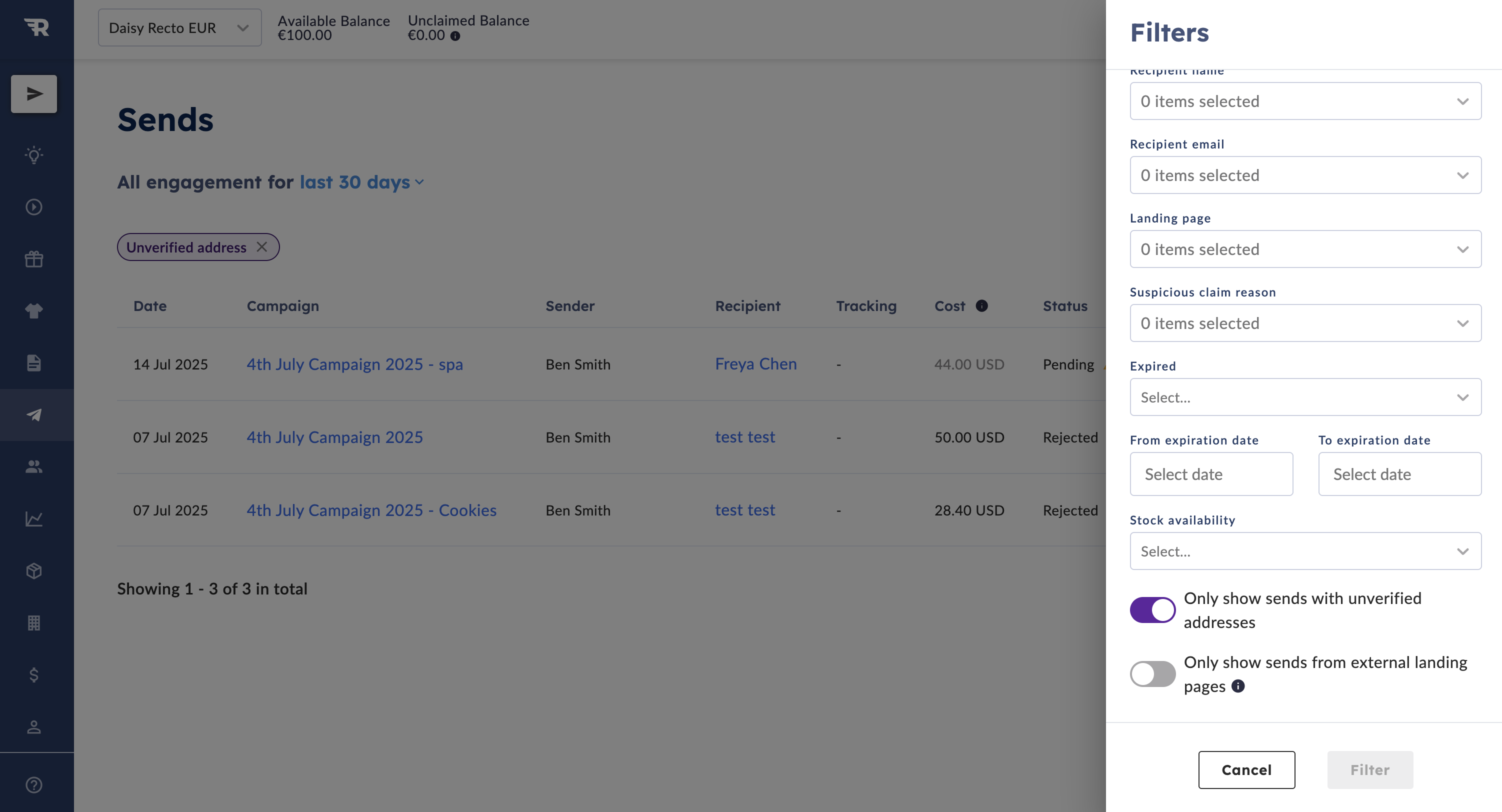Open the gift box sidebar icon
Screen dimensions: 1502x812
(34, 259)
